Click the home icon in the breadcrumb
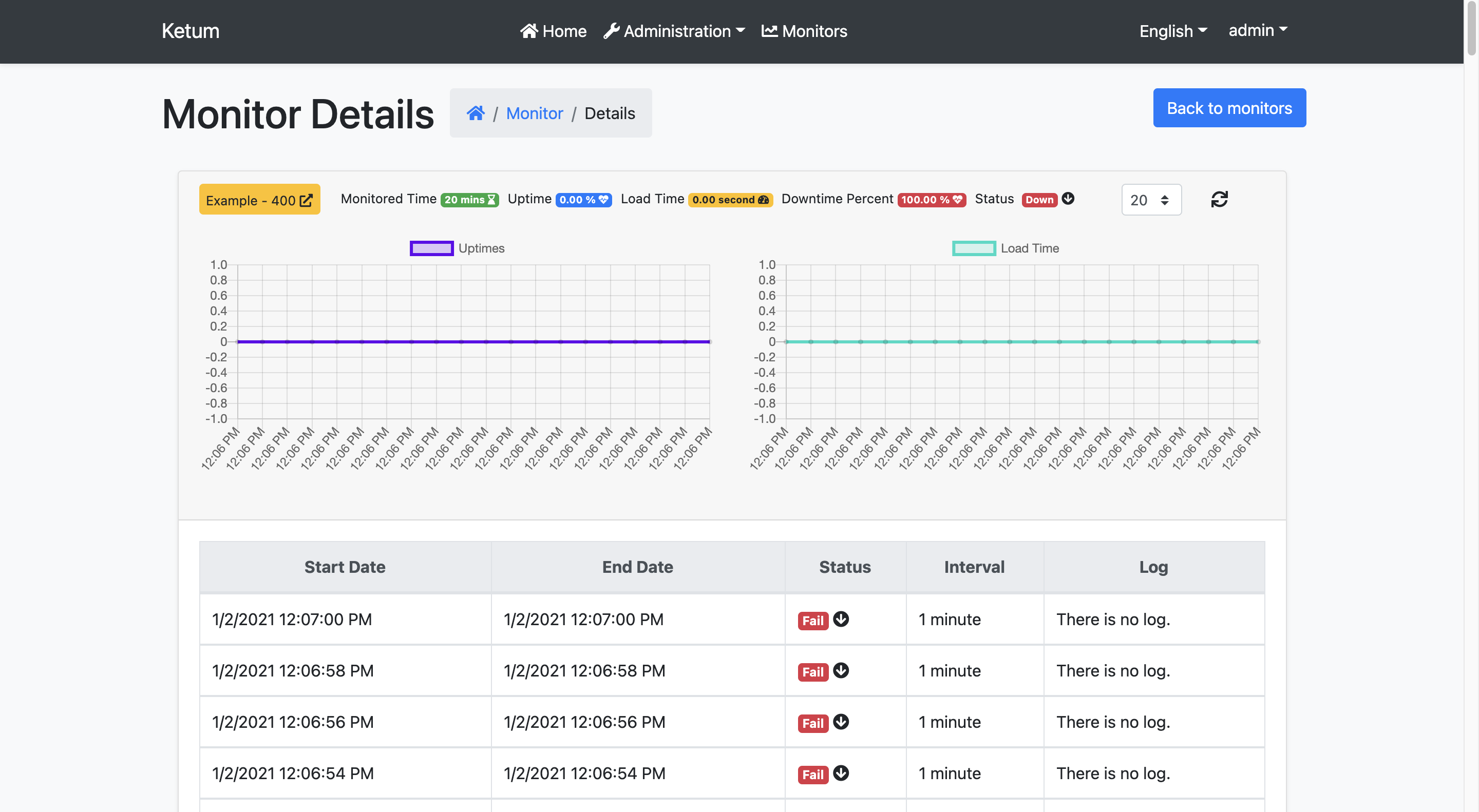1479x812 pixels. (x=476, y=113)
